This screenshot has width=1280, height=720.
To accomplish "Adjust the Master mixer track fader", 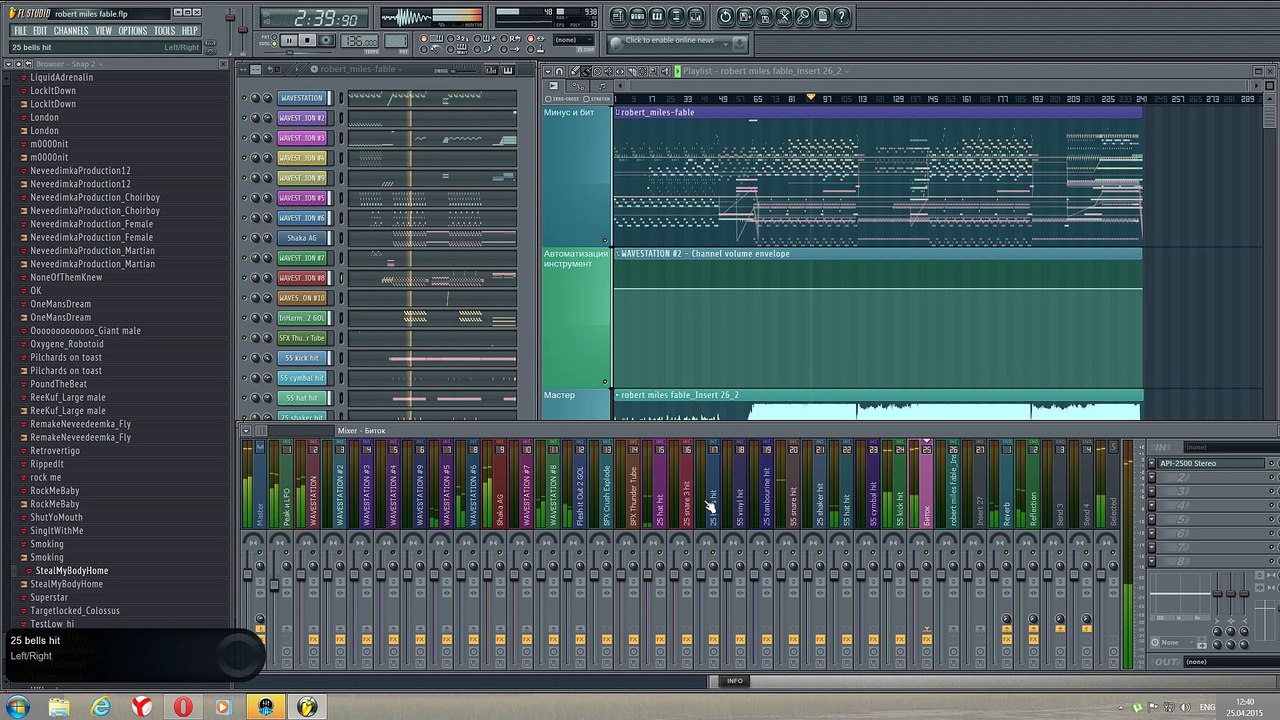I will pyautogui.click(x=248, y=574).
